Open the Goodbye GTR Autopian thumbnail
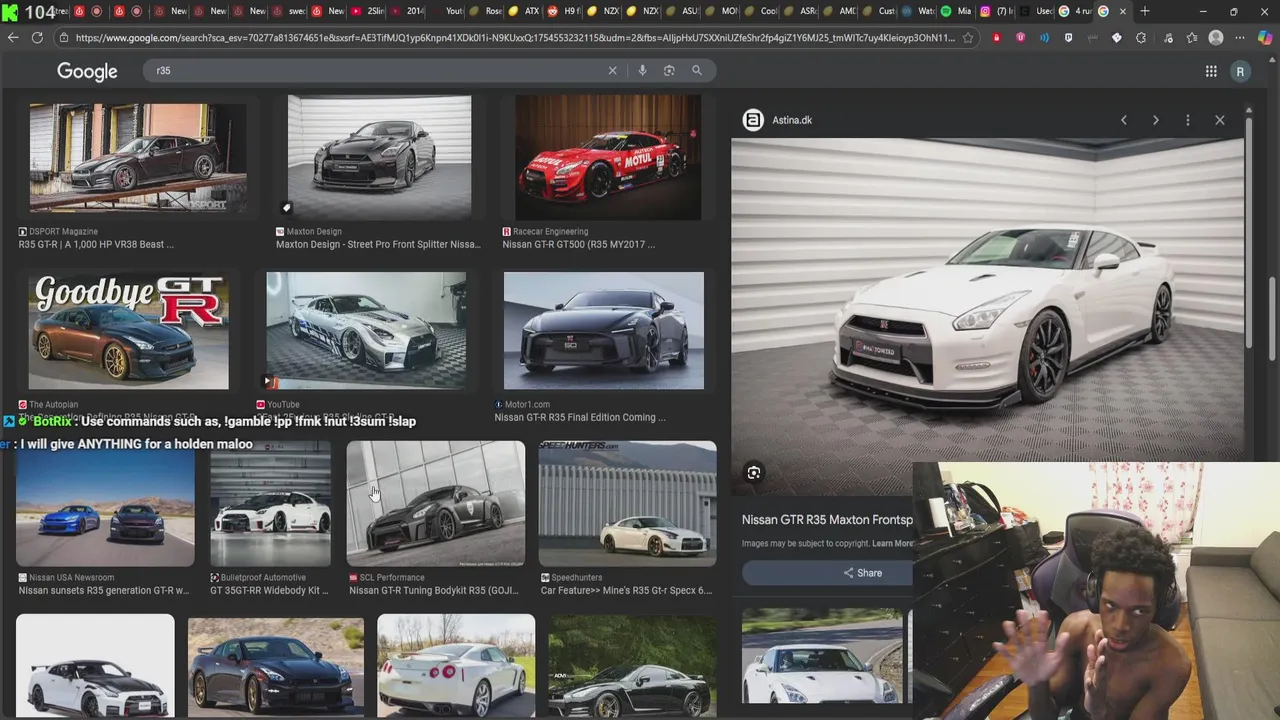 (x=128, y=330)
